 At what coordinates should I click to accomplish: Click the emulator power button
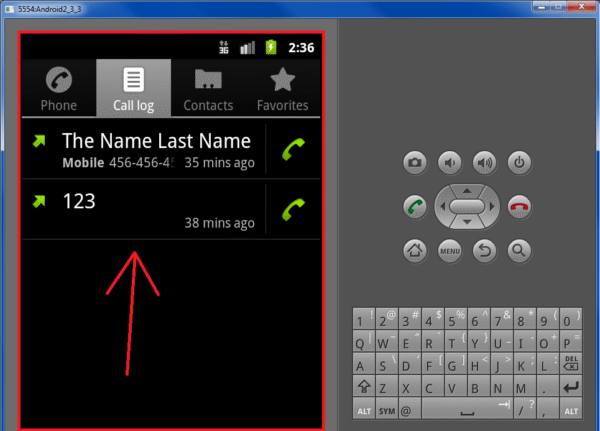pos(519,163)
